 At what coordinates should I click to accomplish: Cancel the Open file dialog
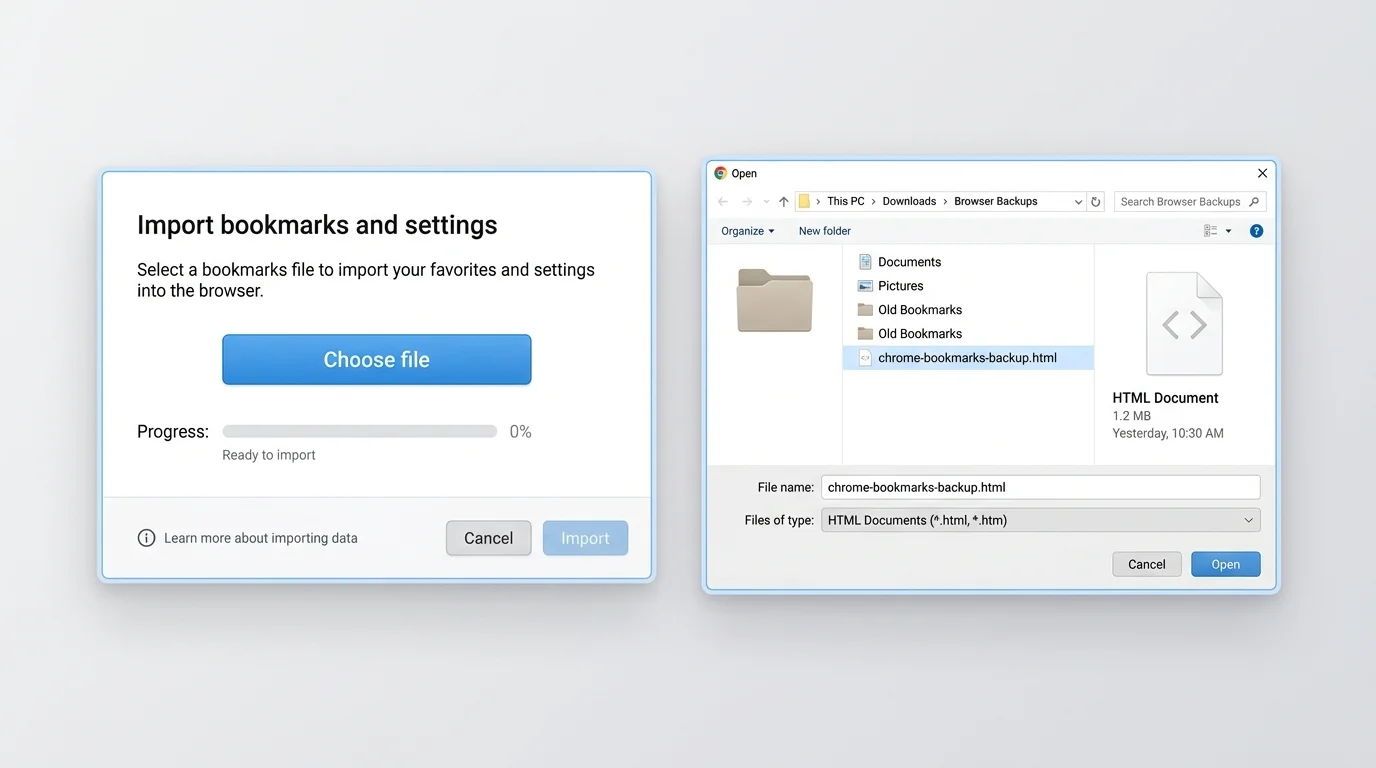[1146, 564]
